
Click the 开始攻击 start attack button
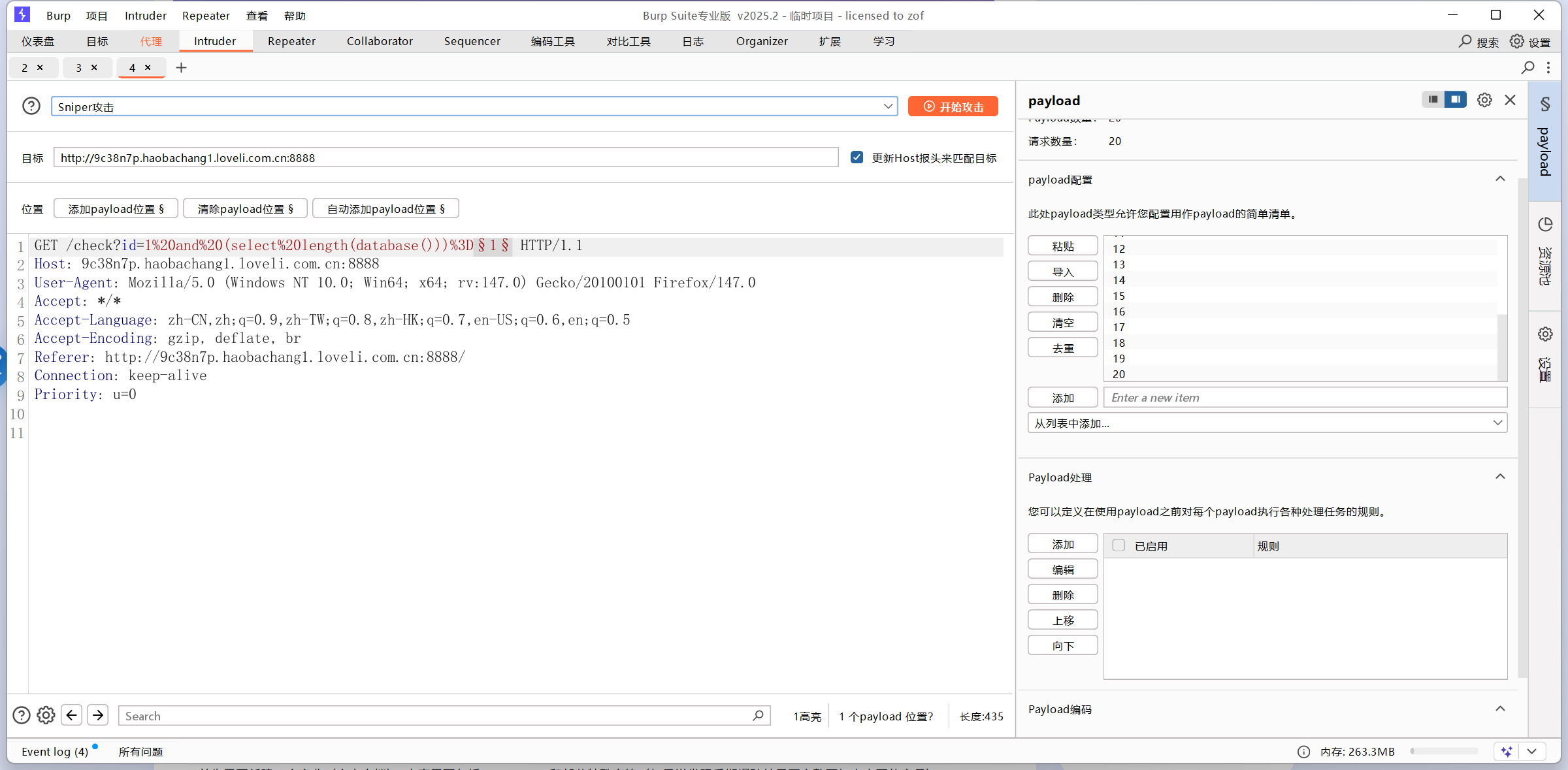953,106
